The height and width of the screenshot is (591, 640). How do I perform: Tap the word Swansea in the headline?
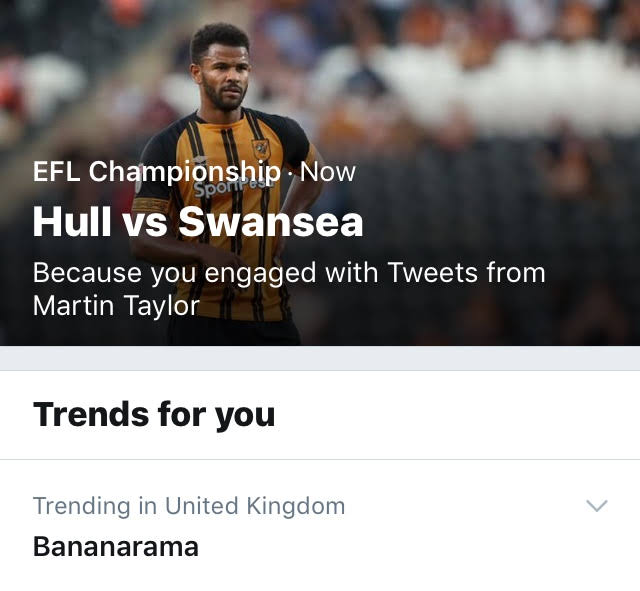(270, 222)
